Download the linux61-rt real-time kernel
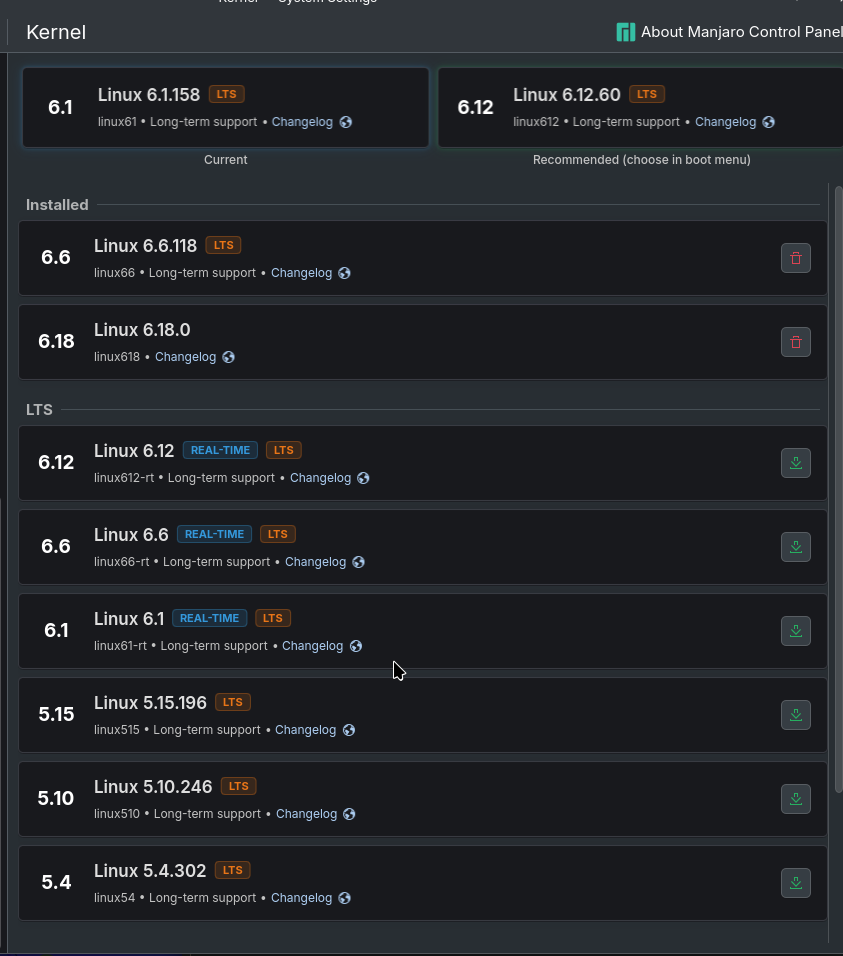This screenshot has width=843, height=956. click(x=795, y=631)
